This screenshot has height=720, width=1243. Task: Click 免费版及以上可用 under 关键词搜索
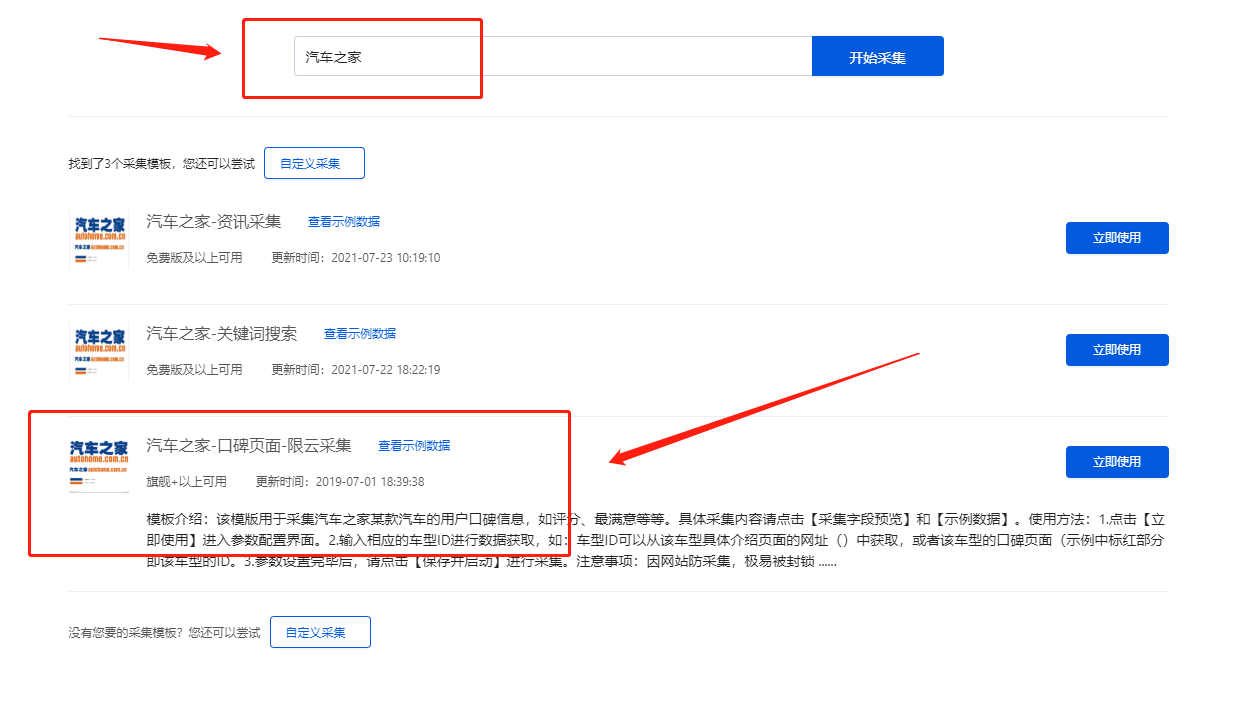[x=194, y=370]
